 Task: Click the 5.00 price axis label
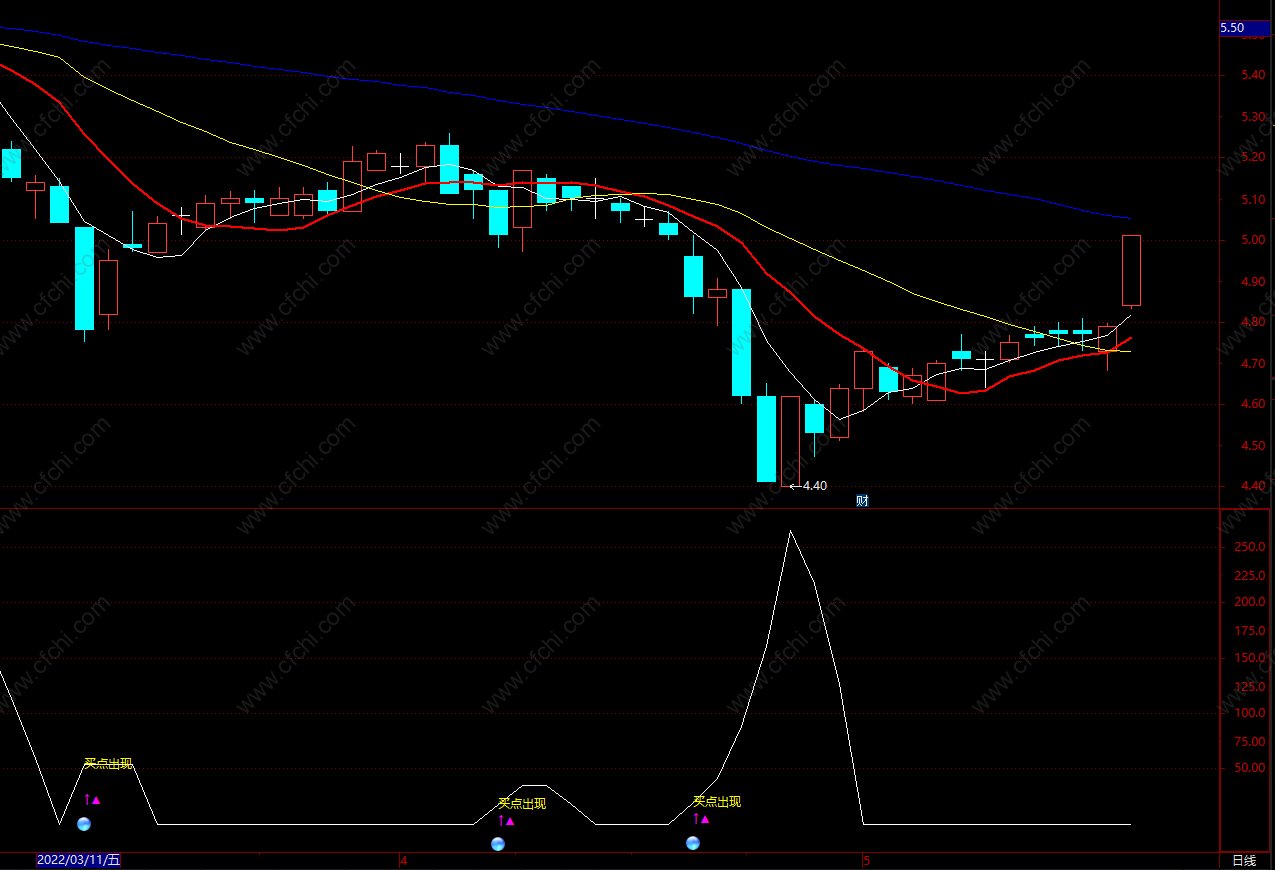tap(1253, 240)
